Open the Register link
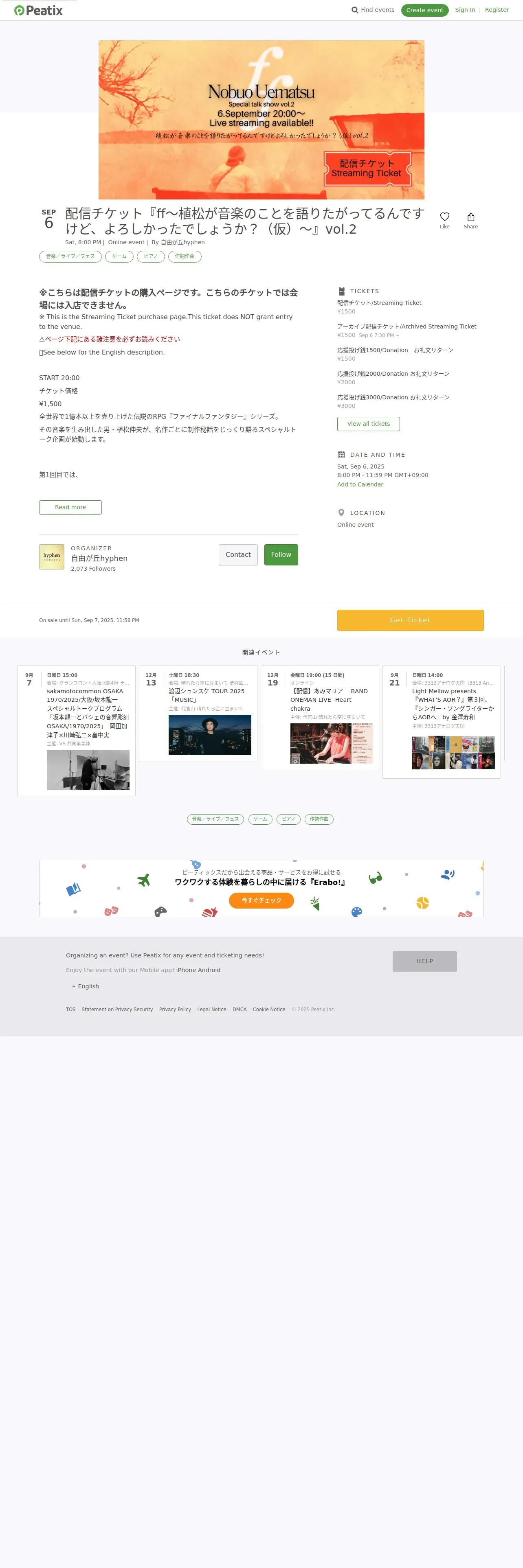Image resolution: width=523 pixels, height=1568 pixels. 497,10
